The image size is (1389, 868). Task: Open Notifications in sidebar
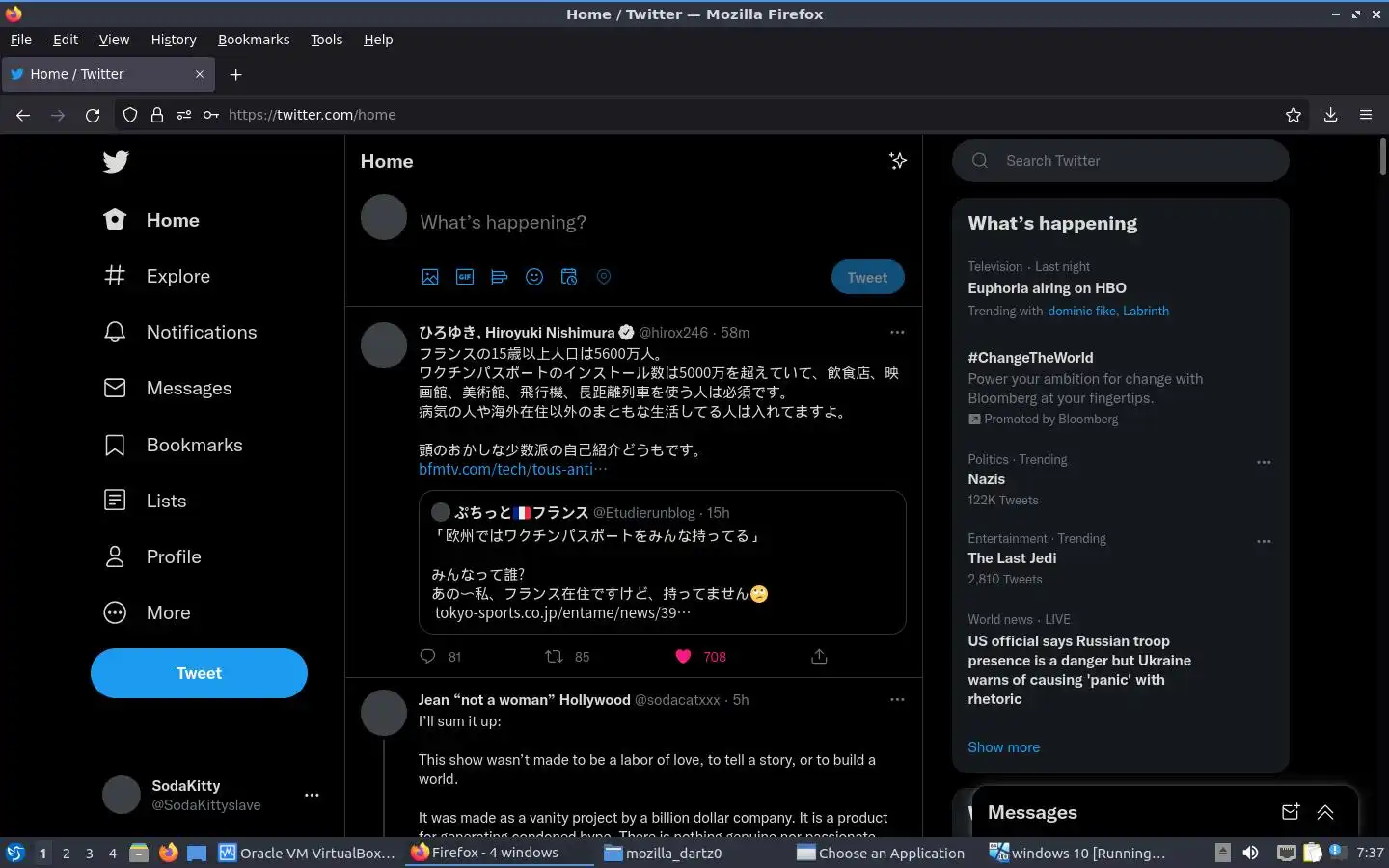180,332
